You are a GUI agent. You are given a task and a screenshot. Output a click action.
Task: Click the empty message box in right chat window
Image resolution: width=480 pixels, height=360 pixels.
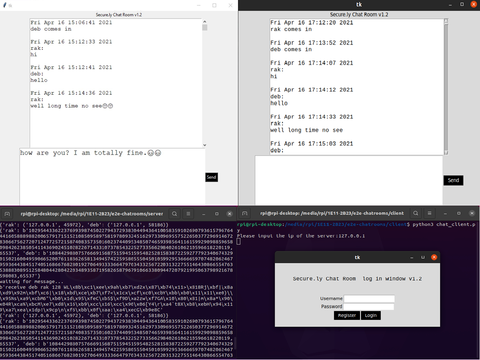pyautogui.click(x=349, y=180)
